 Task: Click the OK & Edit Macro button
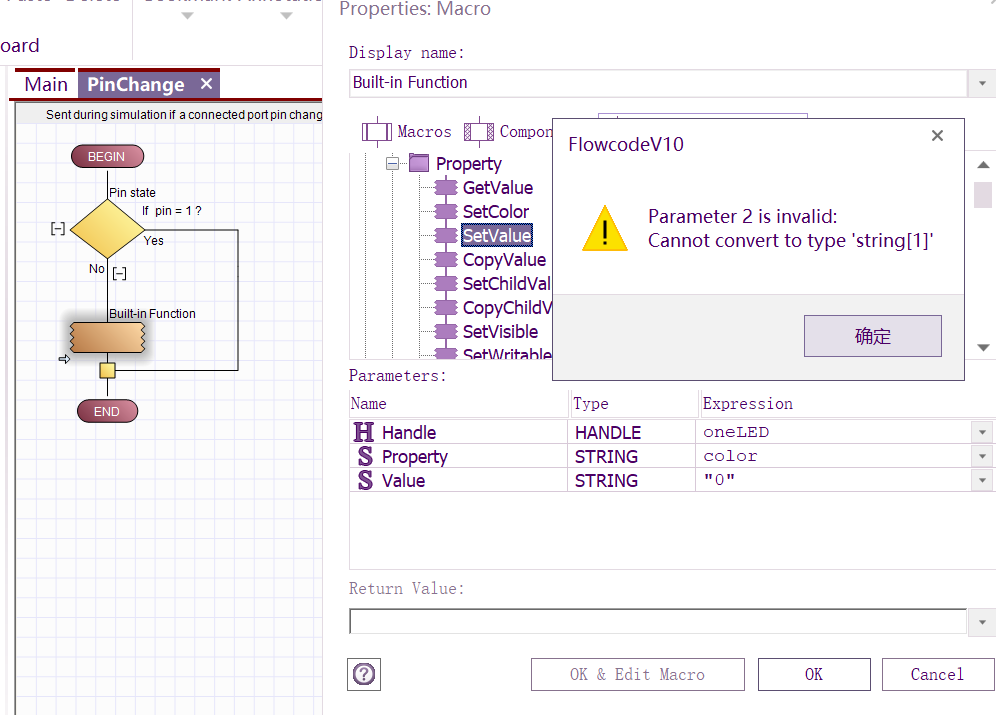(638, 674)
